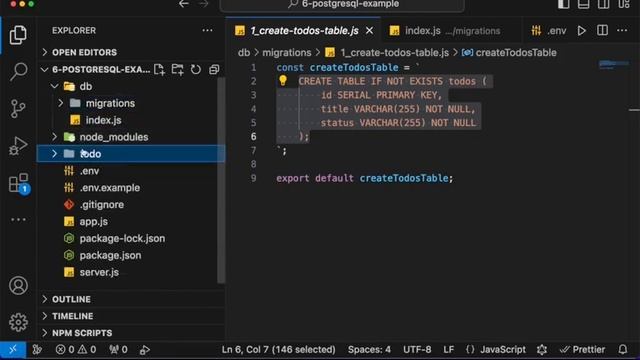Change indentation via Spaces: 4
This screenshot has height=360, width=640.
[369, 350]
